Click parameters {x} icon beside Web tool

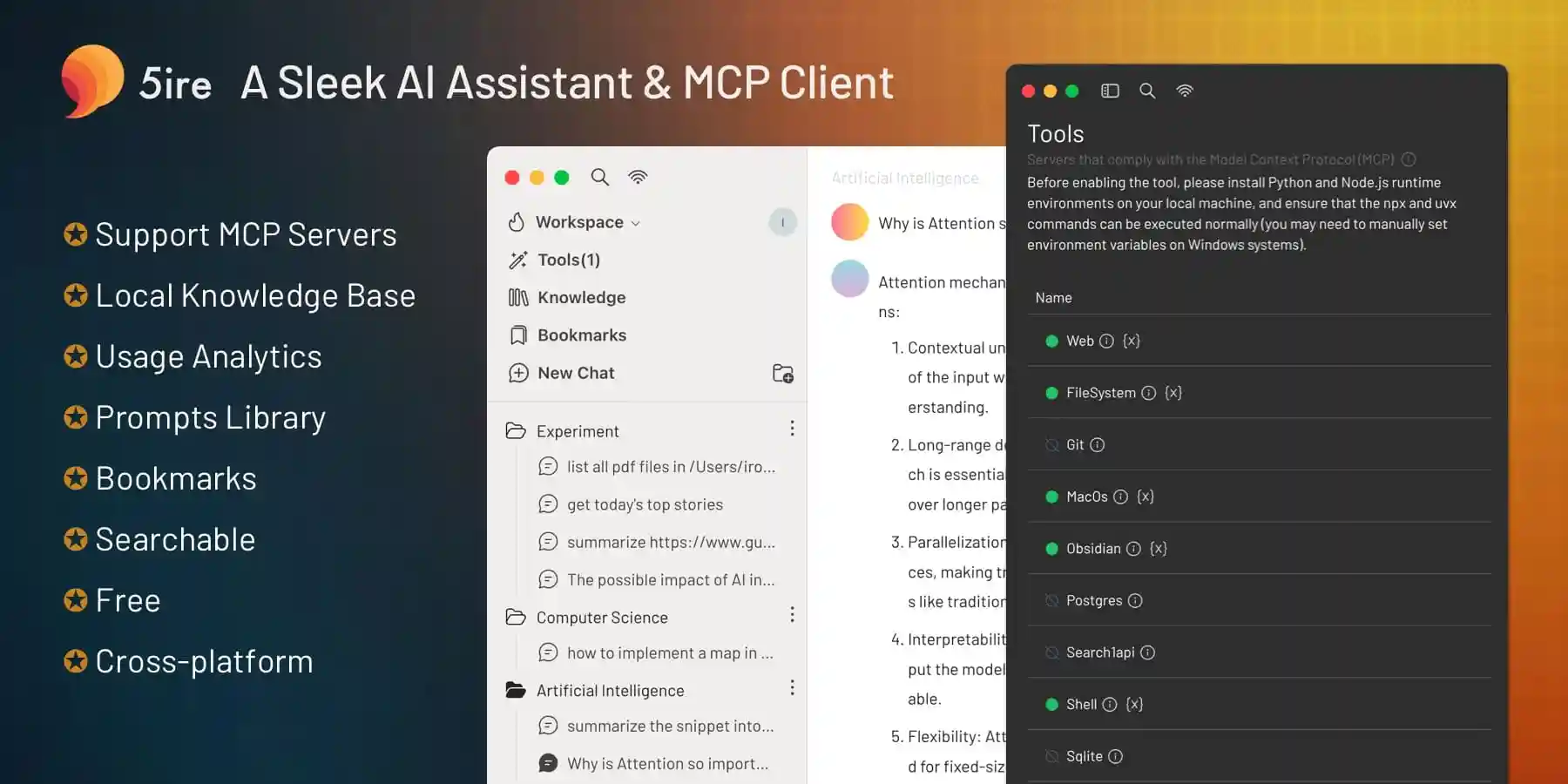1132,341
